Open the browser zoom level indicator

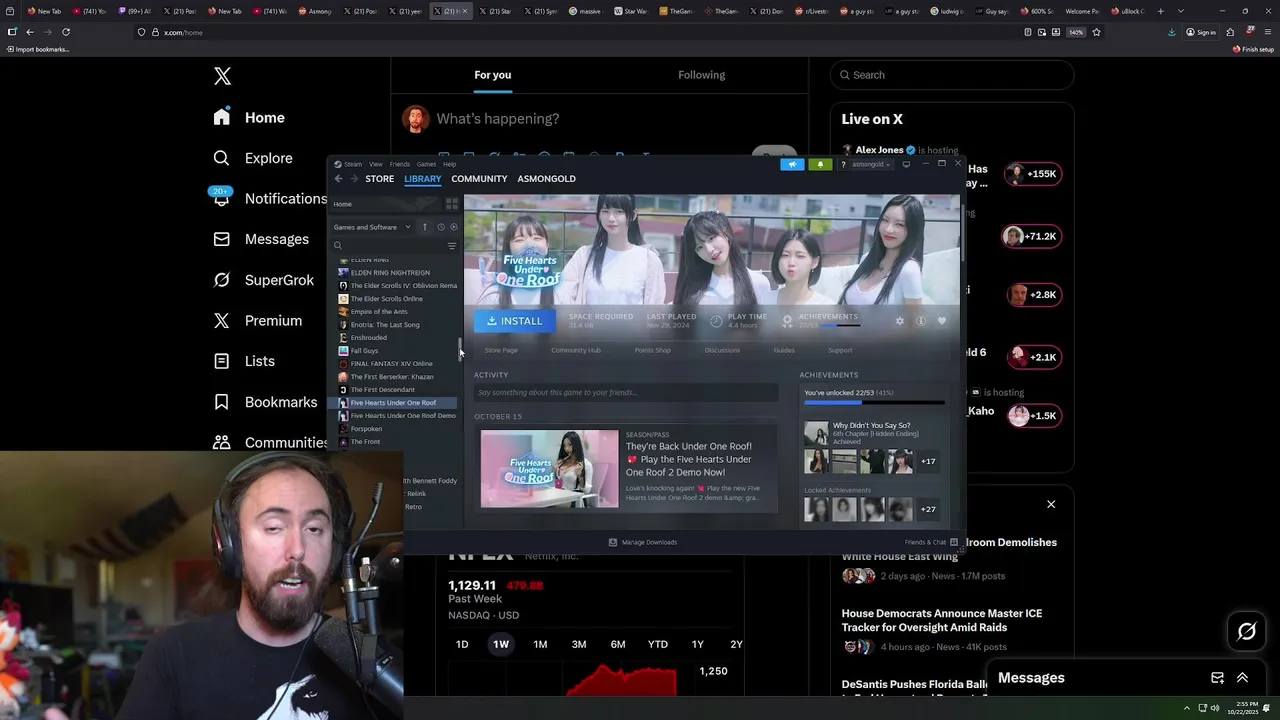point(1076,32)
